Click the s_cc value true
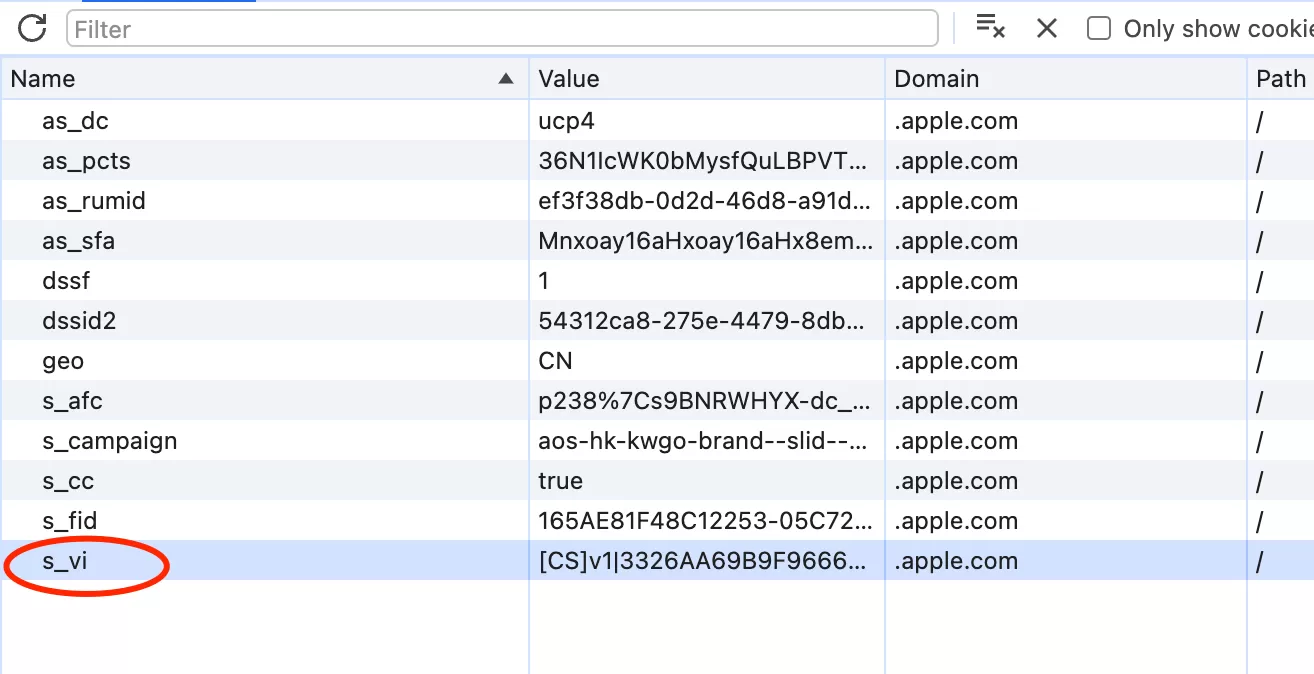Image resolution: width=1314 pixels, height=674 pixels. 560,481
